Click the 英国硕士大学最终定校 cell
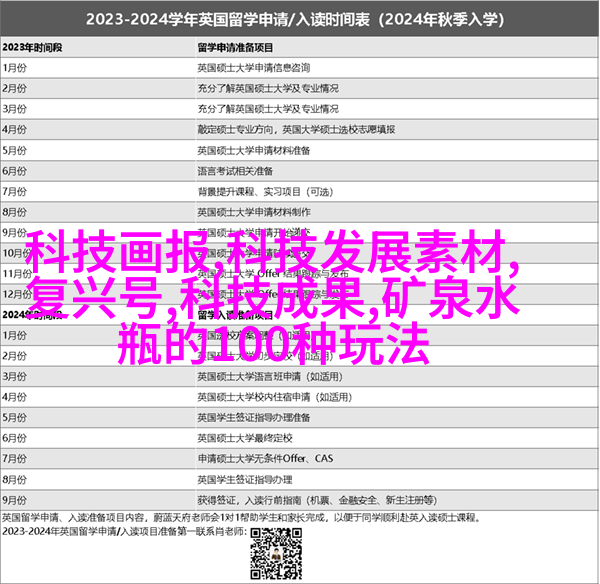The image size is (600, 584). click(x=244, y=418)
